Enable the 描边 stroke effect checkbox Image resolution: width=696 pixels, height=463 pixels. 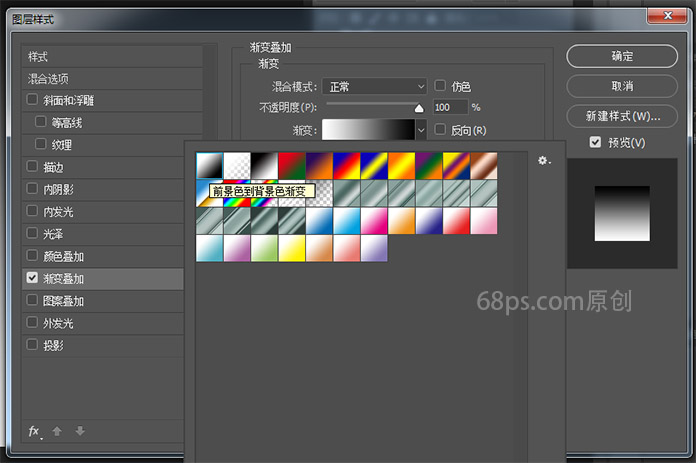(x=33, y=166)
